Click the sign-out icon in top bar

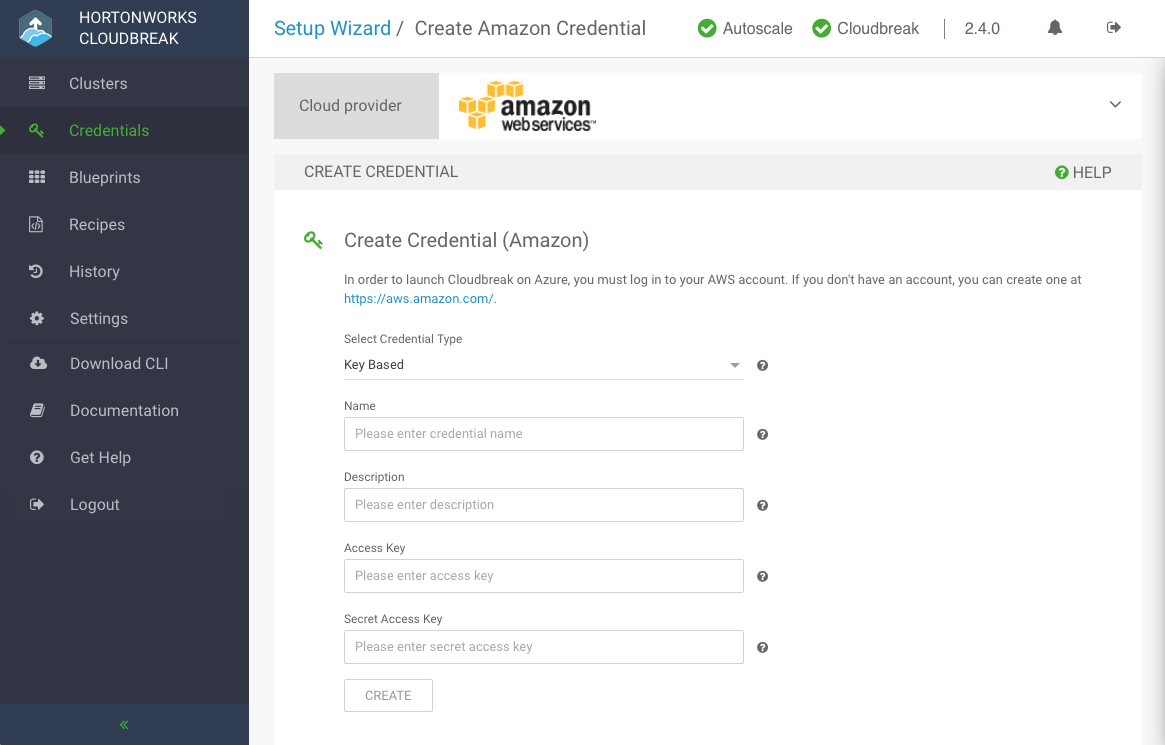pyautogui.click(x=1114, y=28)
